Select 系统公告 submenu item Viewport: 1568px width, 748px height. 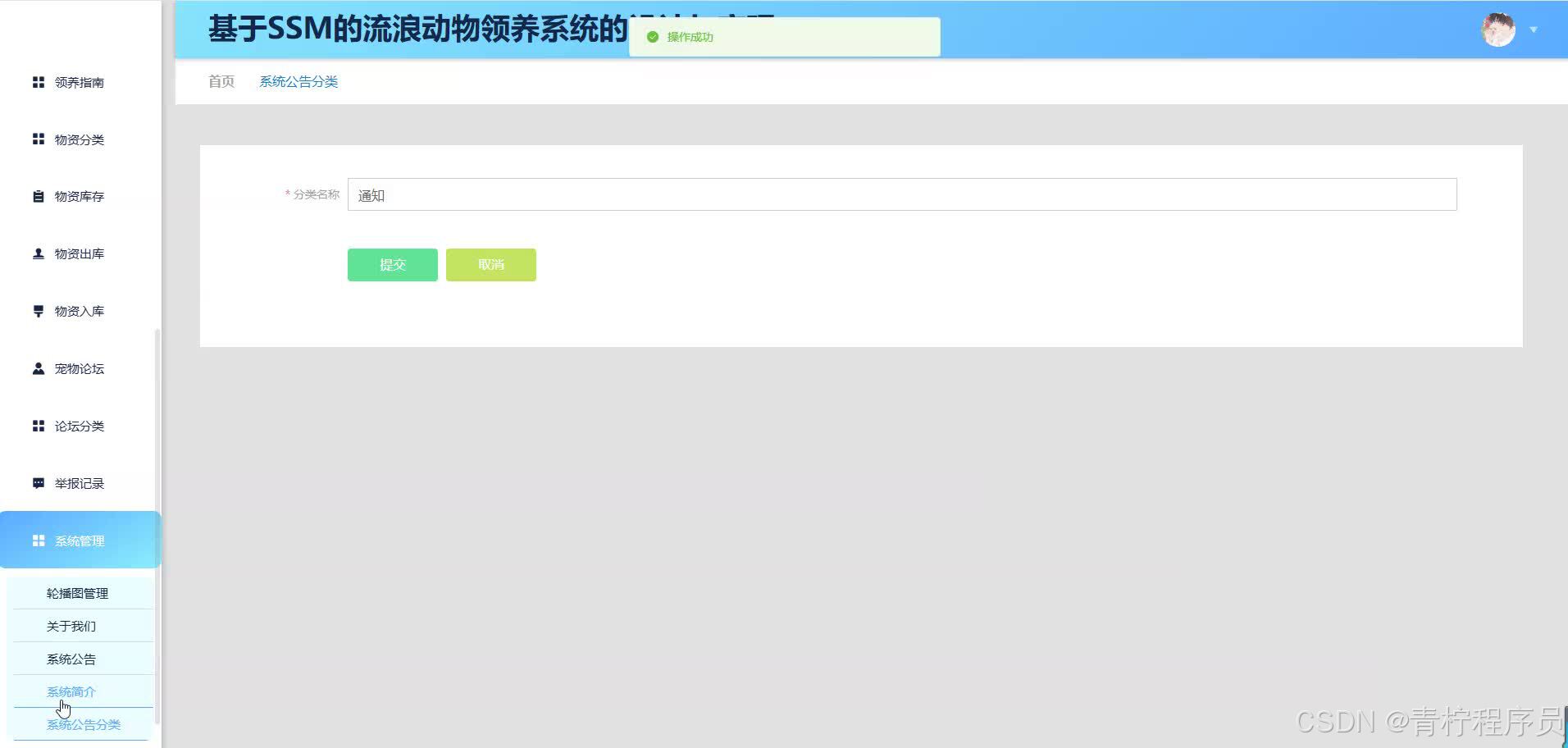click(83, 659)
